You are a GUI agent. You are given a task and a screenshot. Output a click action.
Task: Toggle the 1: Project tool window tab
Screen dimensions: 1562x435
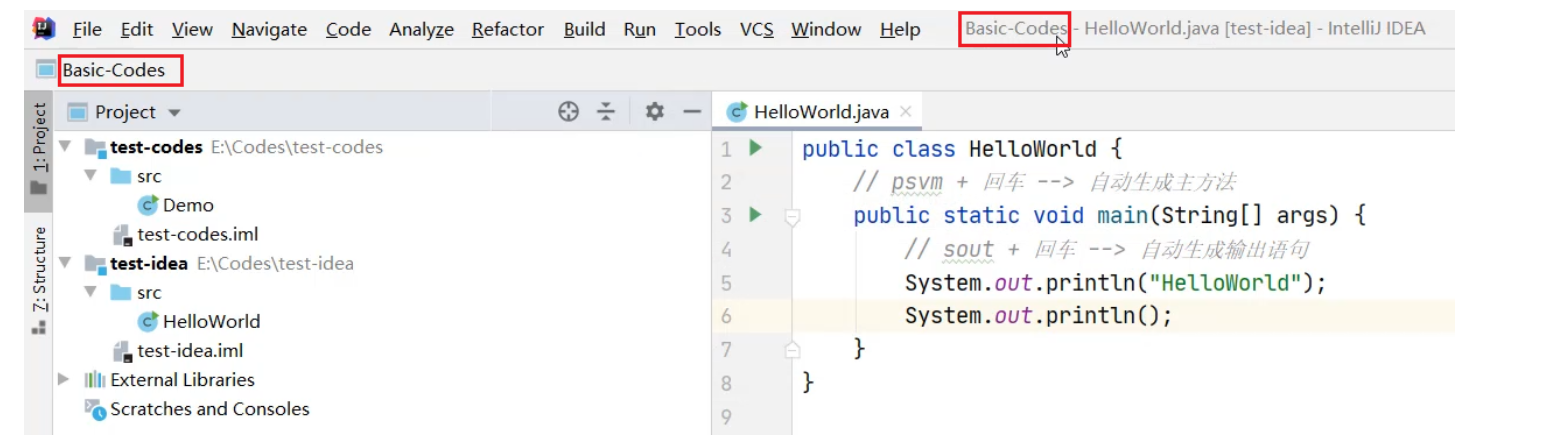tap(39, 151)
